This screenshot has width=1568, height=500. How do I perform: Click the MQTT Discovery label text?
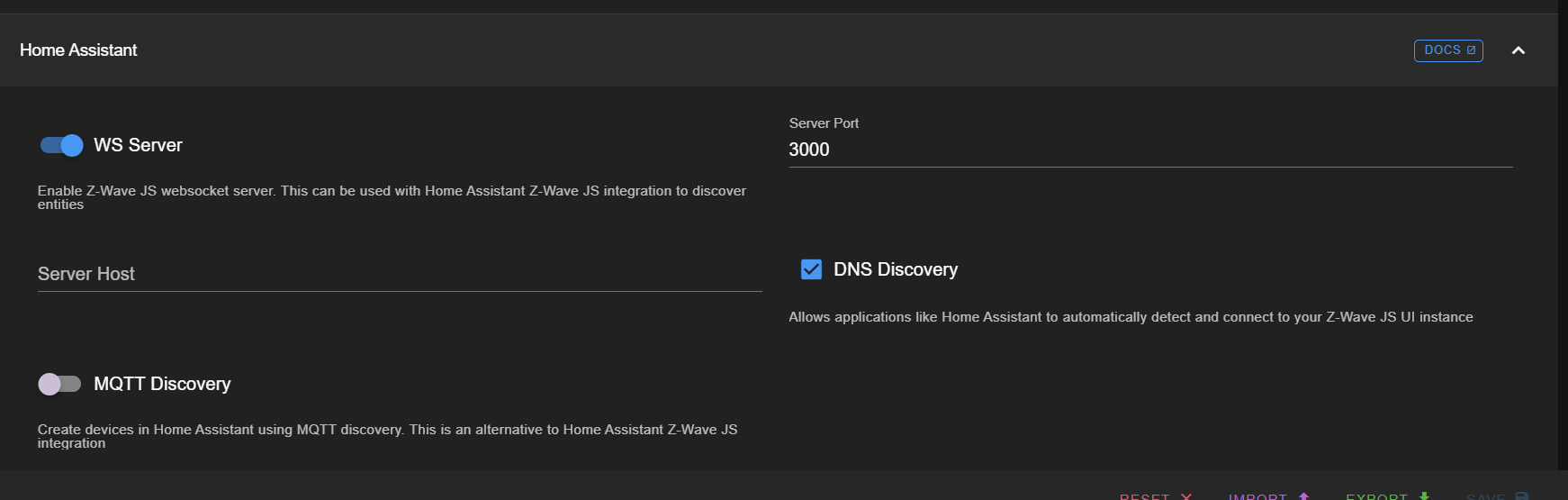pos(162,384)
